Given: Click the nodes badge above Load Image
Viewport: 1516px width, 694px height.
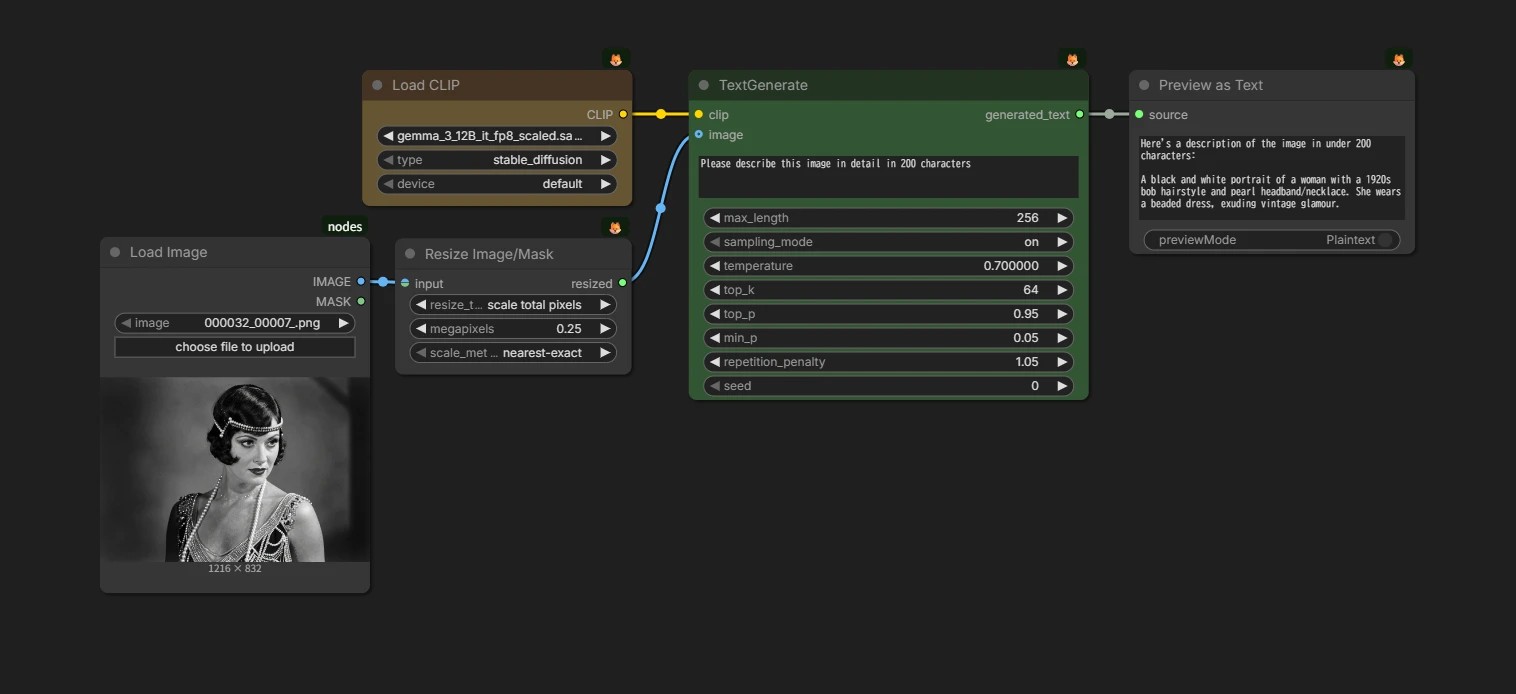Looking at the screenshot, I should (x=345, y=227).
